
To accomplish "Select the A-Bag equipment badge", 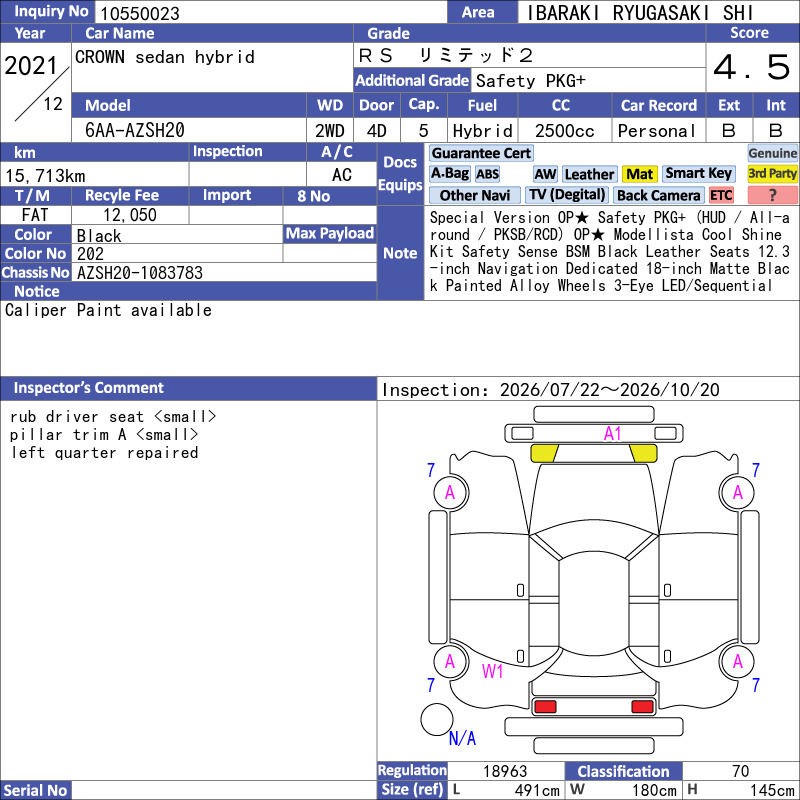I will click(449, 174).
